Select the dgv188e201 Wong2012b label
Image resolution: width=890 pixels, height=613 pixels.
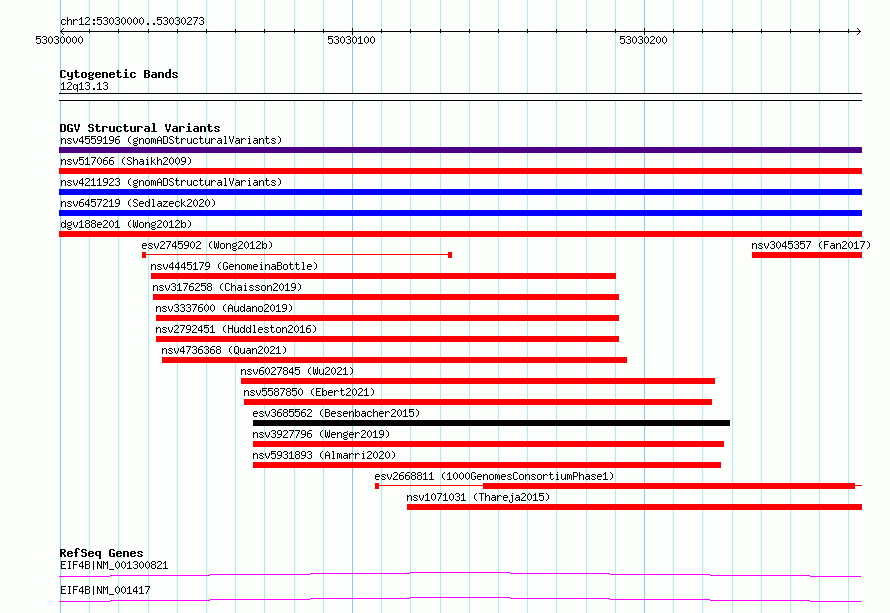click(x=126, y=224)
